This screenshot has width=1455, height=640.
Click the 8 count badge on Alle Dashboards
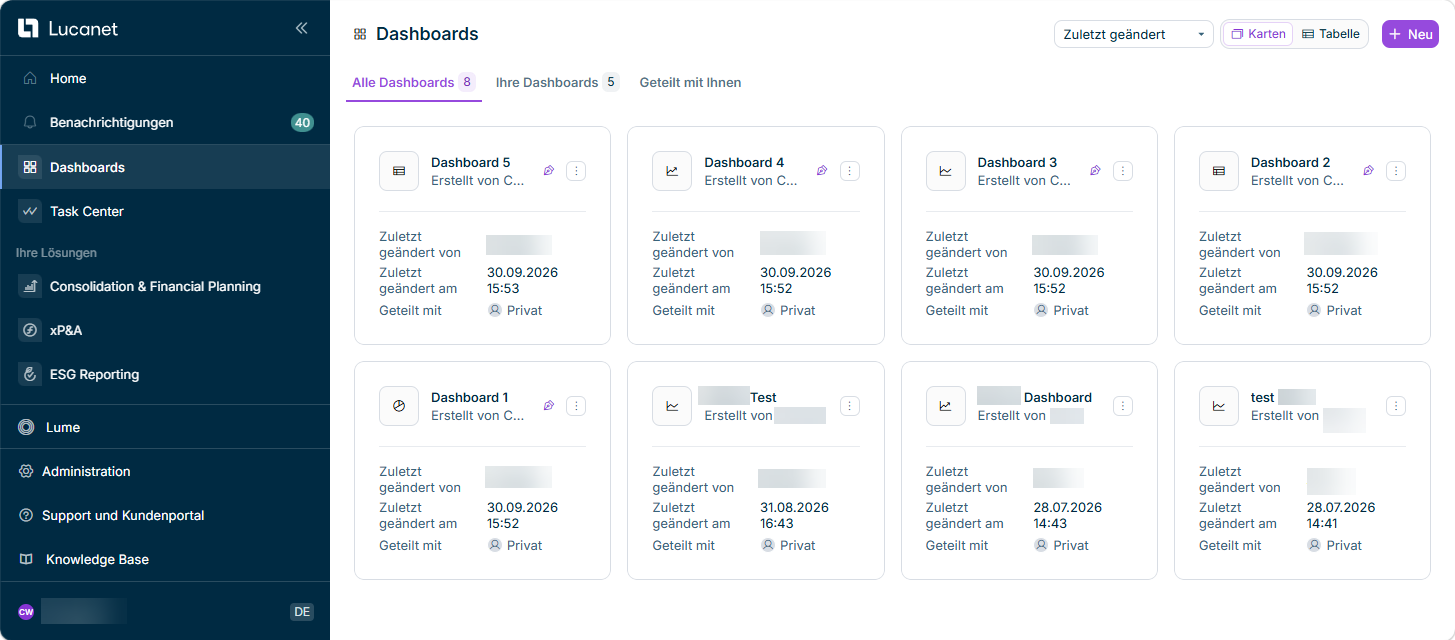(x=467, y=82)
